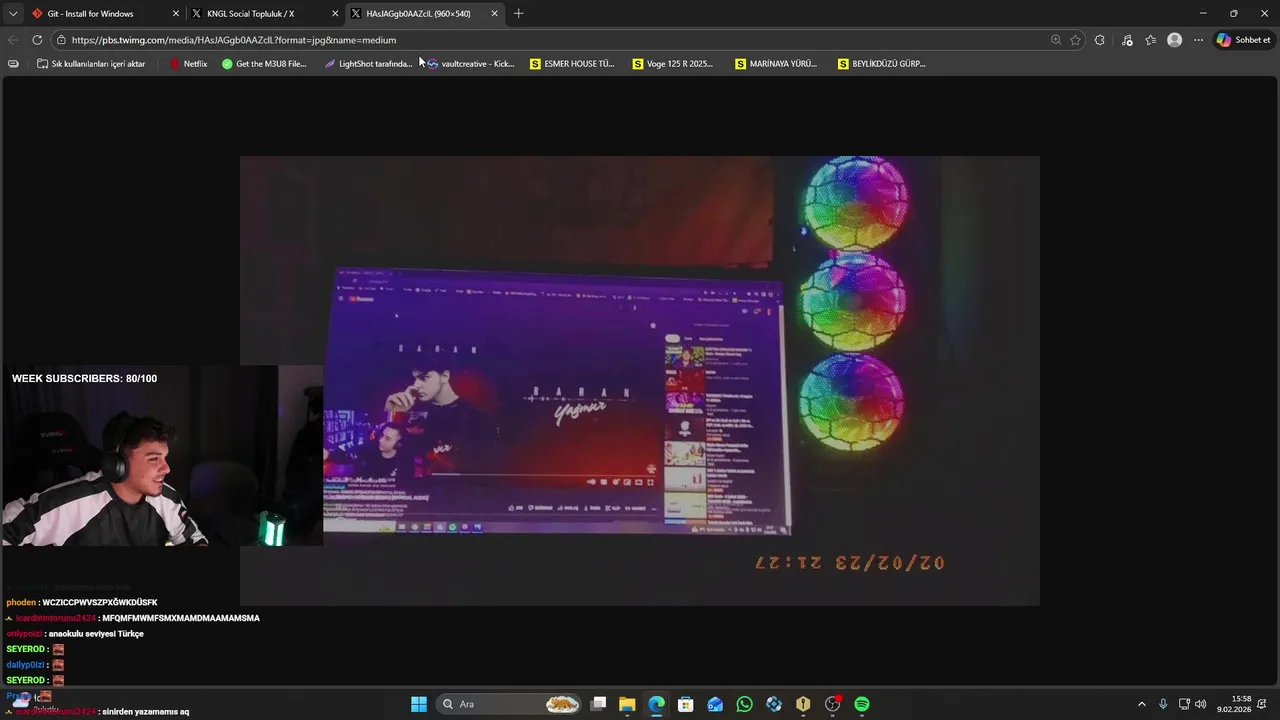
Task: Open a new browser tab
Action: tap(518, 14)
